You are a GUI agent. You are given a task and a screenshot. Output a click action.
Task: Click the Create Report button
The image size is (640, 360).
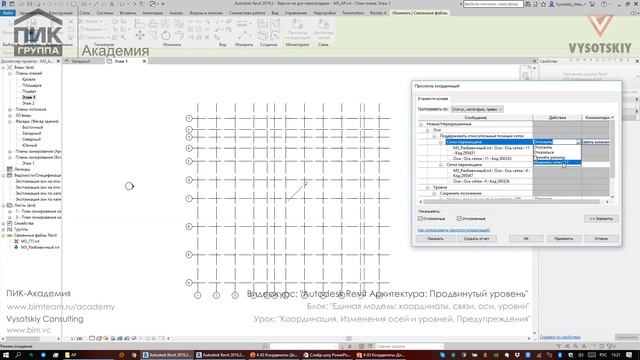tap(476, 238)
